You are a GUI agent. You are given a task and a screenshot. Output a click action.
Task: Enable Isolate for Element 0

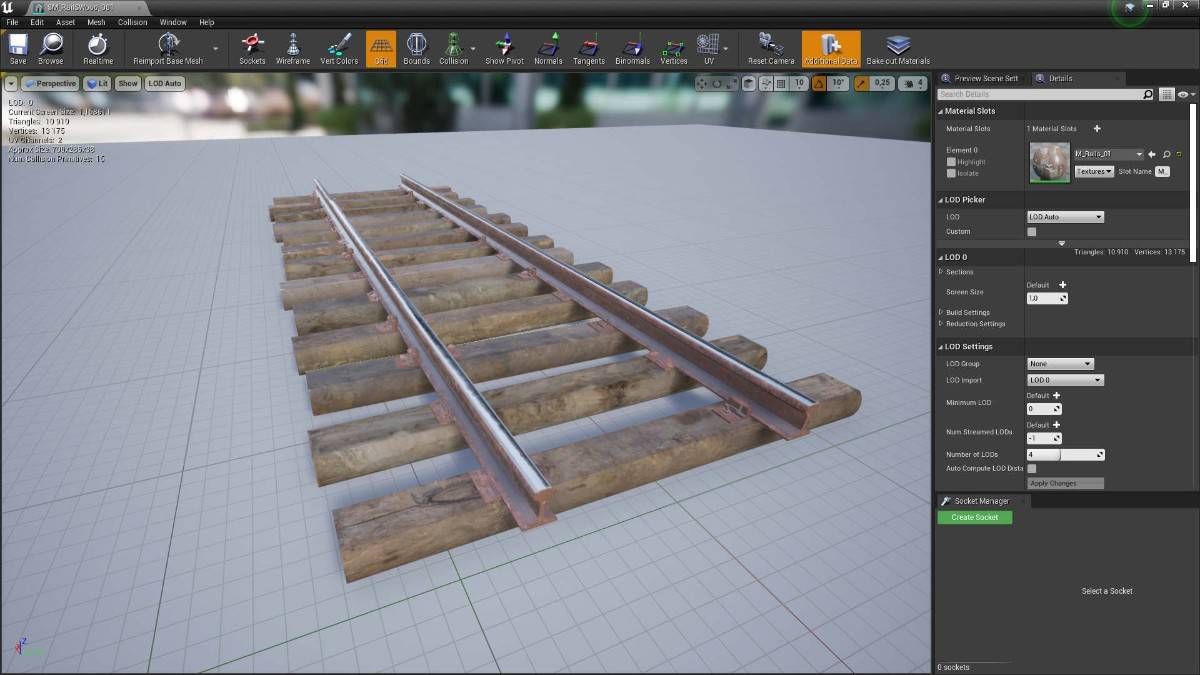[x=951, y=174]
